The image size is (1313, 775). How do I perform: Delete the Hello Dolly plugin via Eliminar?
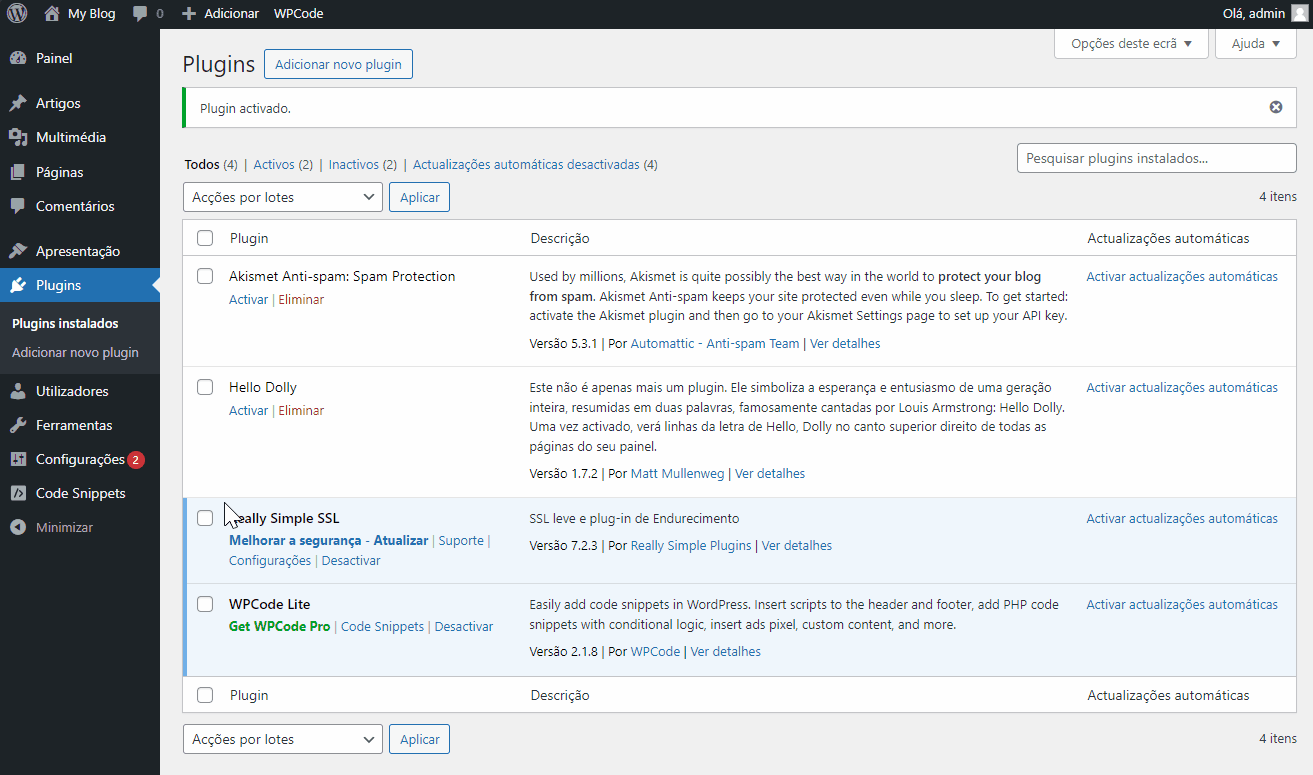(x=301, y=411)
